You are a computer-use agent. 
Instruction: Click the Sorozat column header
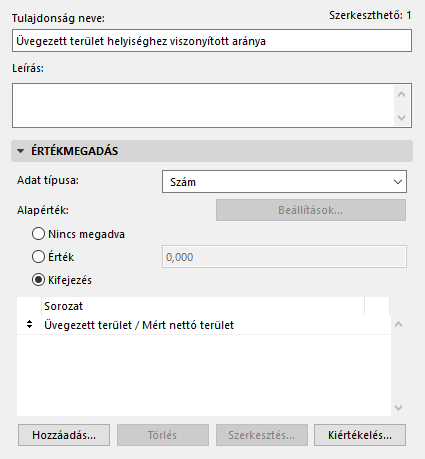(x=203, y=306)
